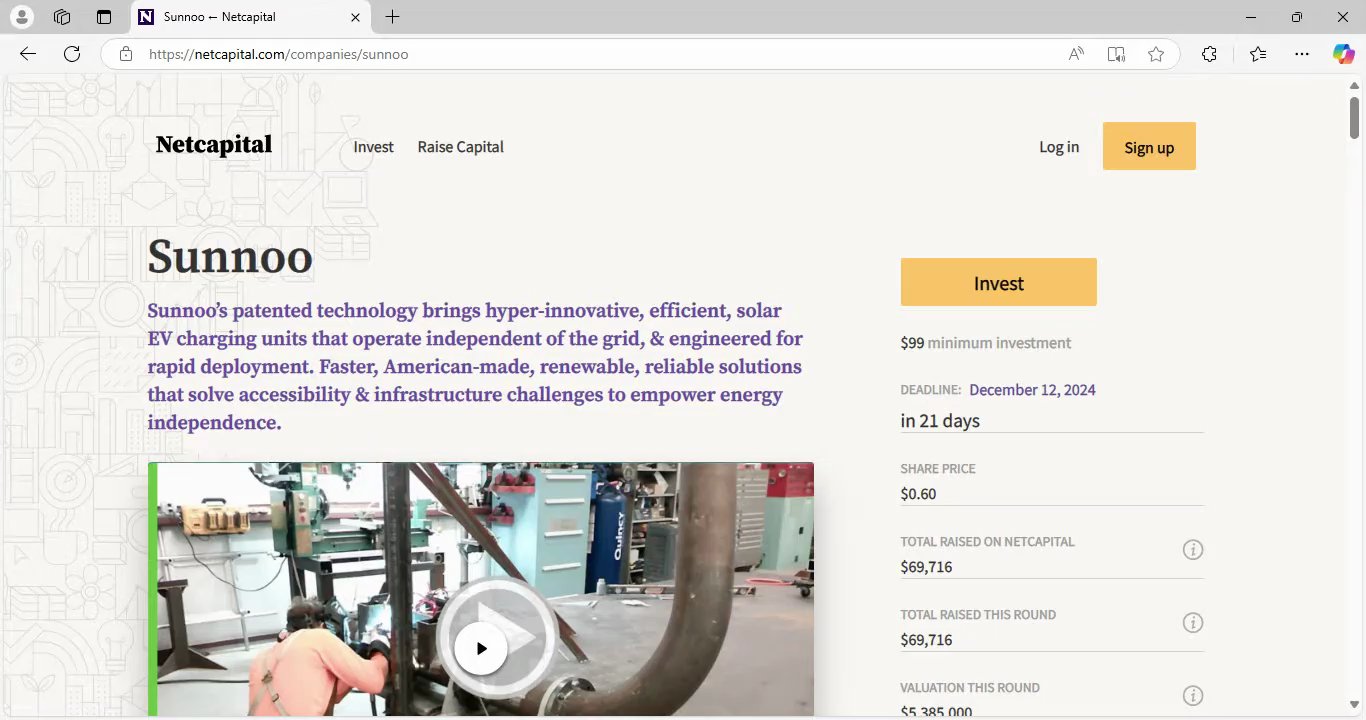Viewport: 1366px width, 720px height.
Task: Click info icon beside Total Raised This Round
Action: pos(1193,622)
